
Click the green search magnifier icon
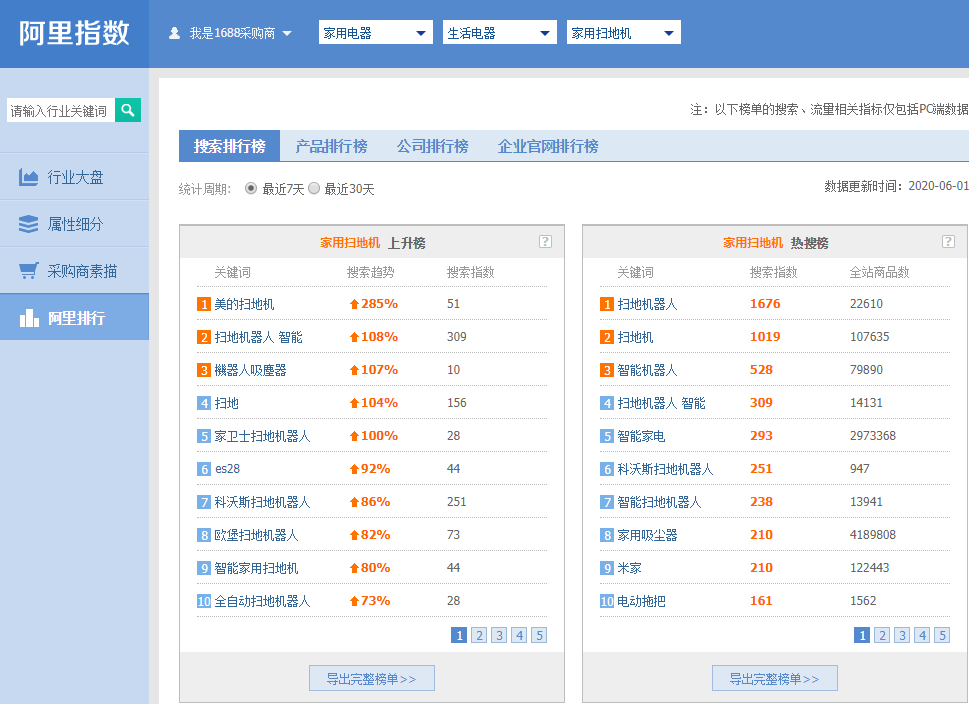coord(128,110)
